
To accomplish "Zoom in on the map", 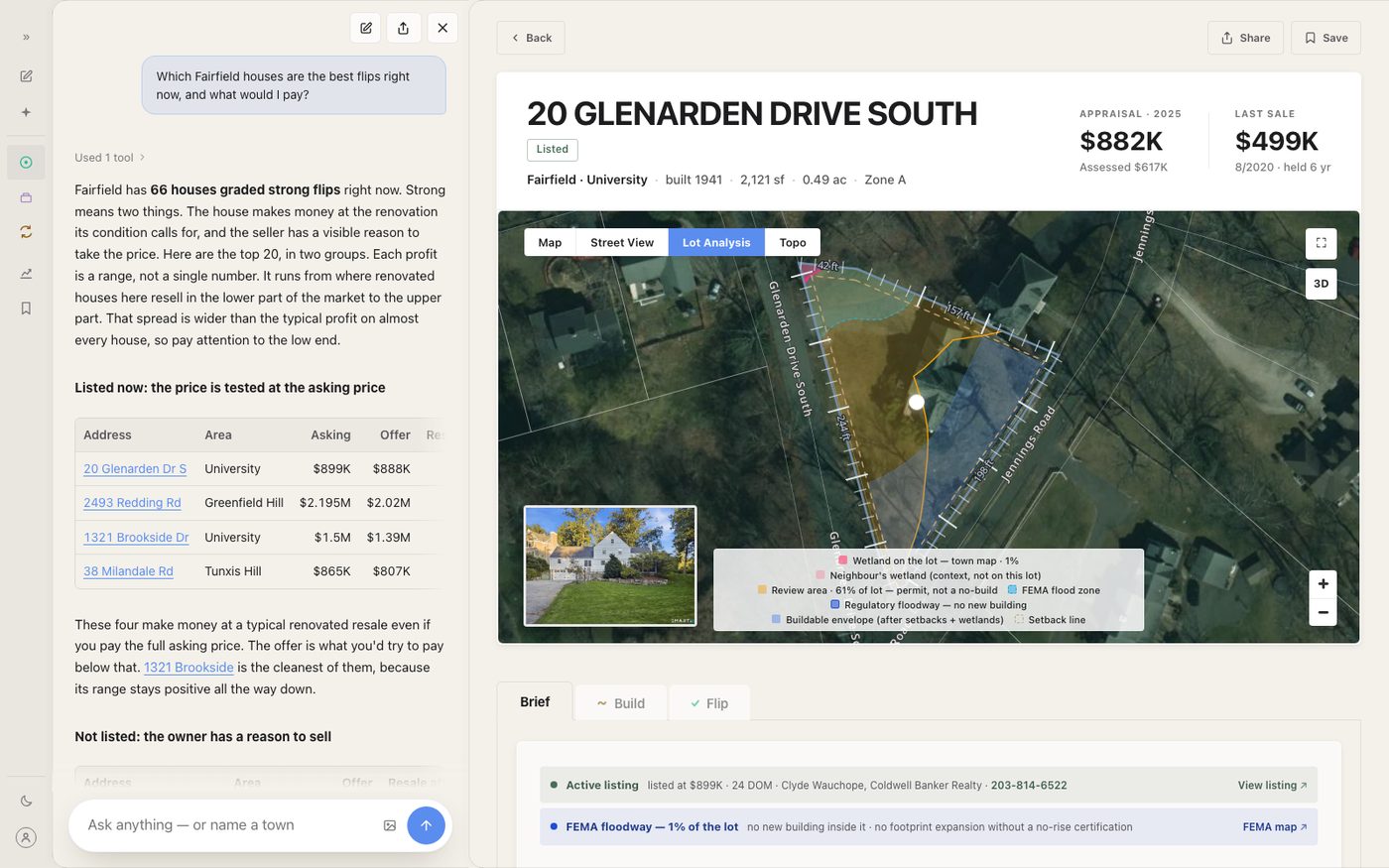I will click(x=1323, y=584).
